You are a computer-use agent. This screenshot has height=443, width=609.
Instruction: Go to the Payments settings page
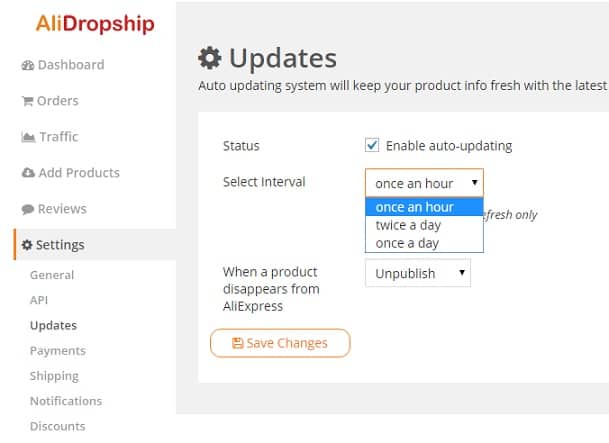coord(58,351)
